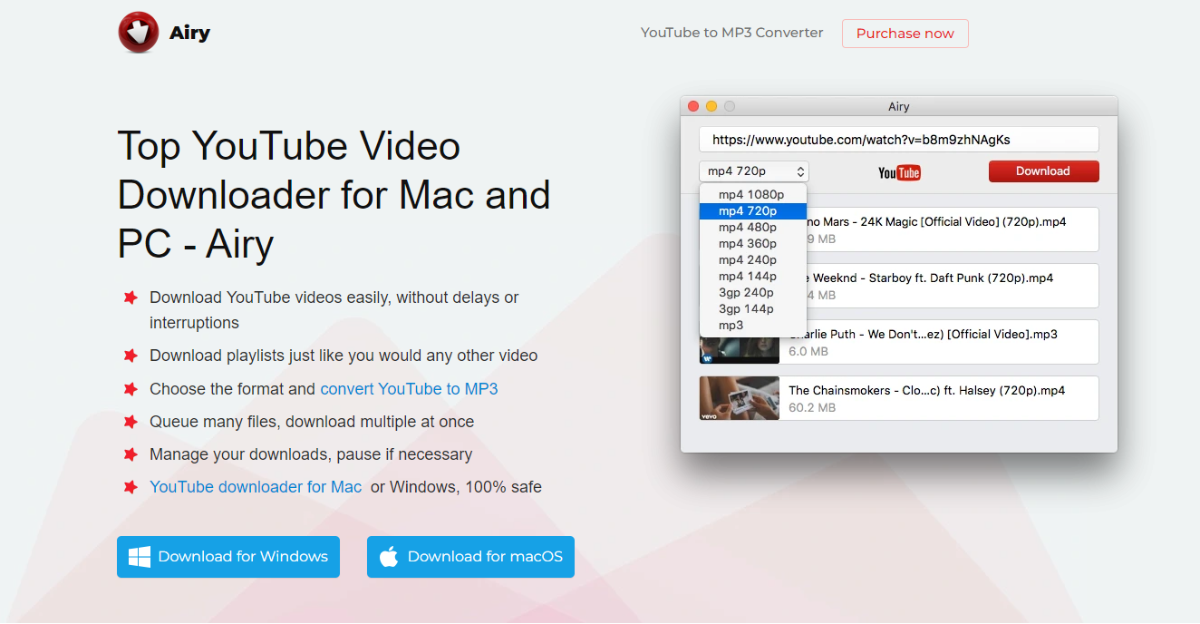Download Airy for Windows

(228, 557)
